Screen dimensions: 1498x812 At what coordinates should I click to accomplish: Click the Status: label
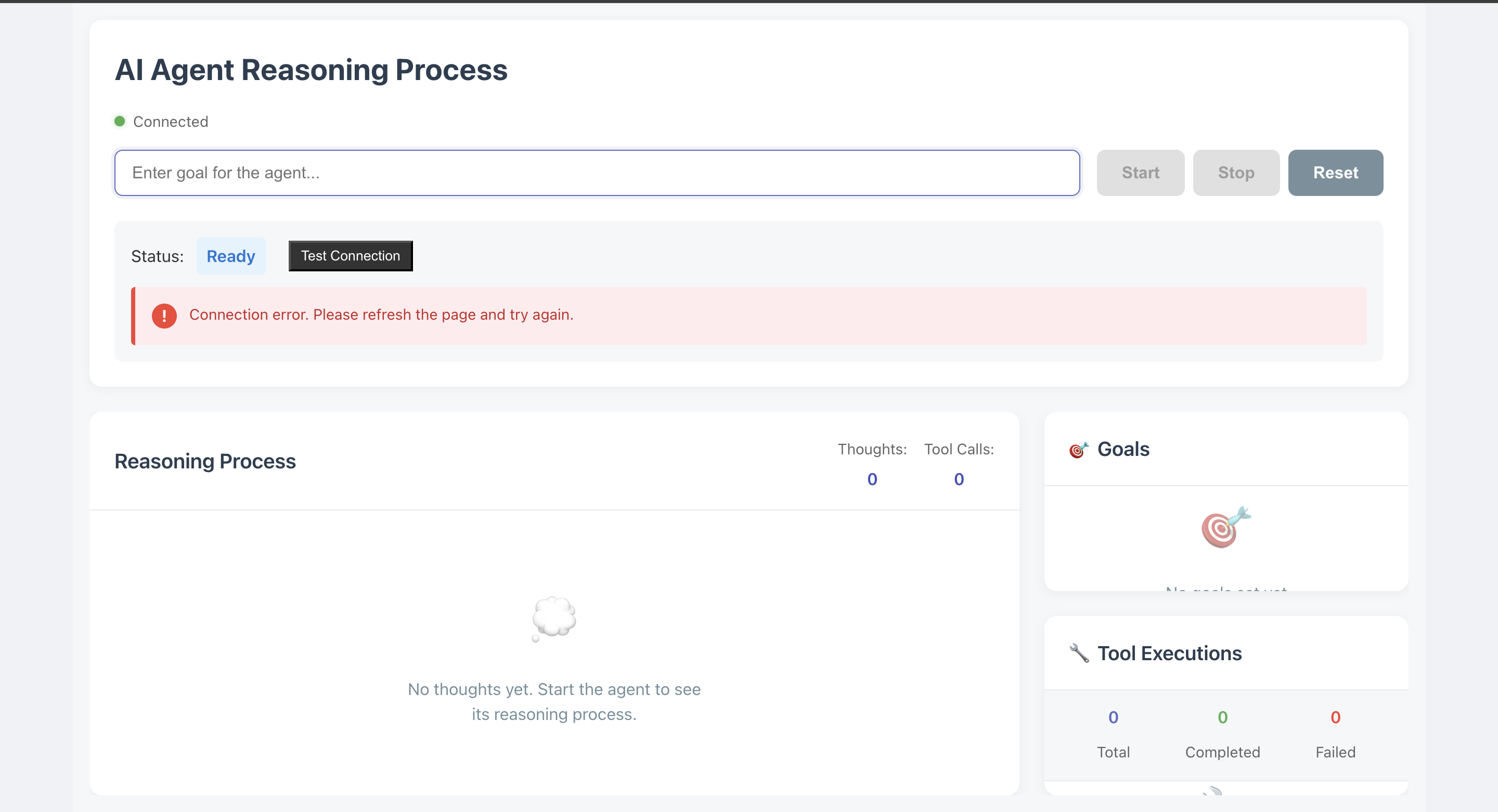point(157,256)
